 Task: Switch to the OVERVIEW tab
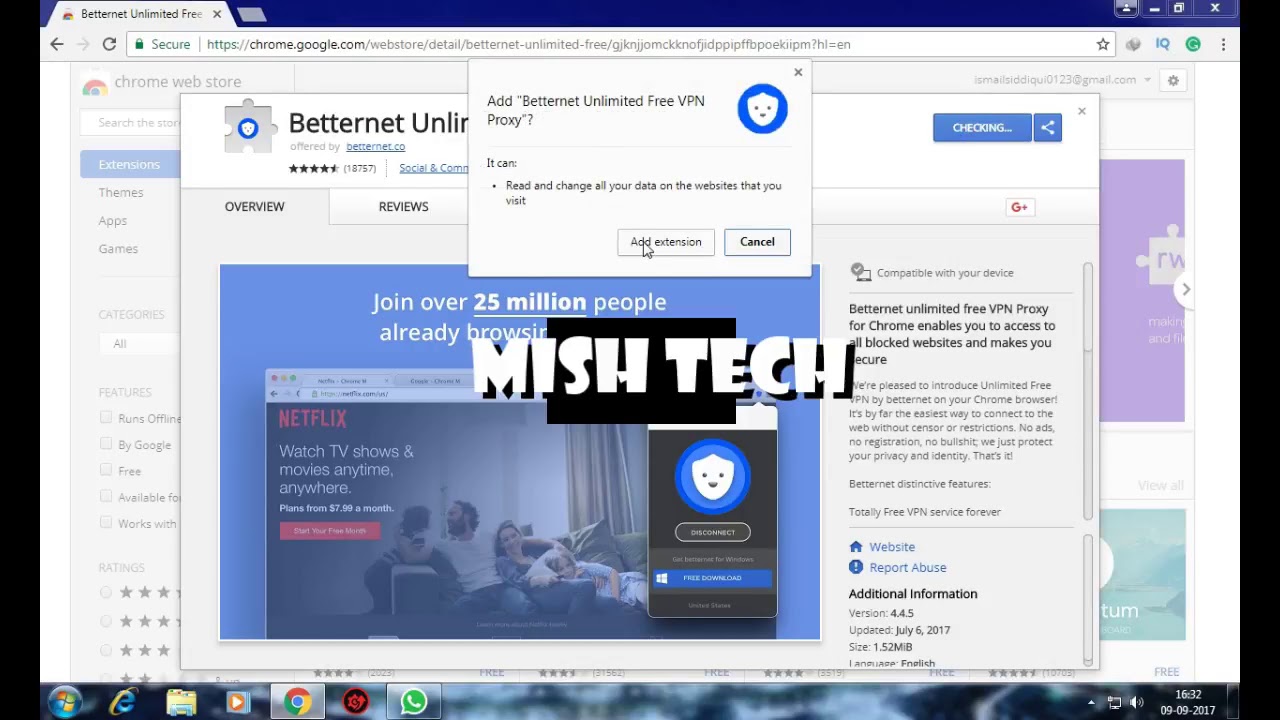click(x=254, y=206)
